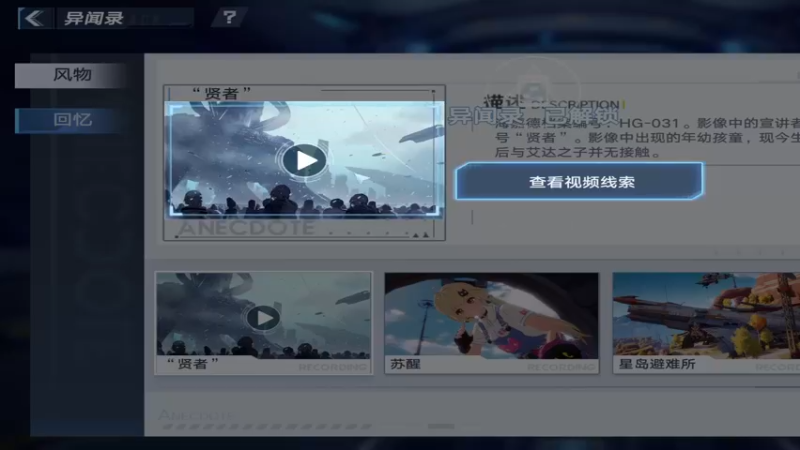Open the 星岛避难所 recording card
The width and height of the screenshot is (800, 450).
pyautogui.click(x=706, y=323)
